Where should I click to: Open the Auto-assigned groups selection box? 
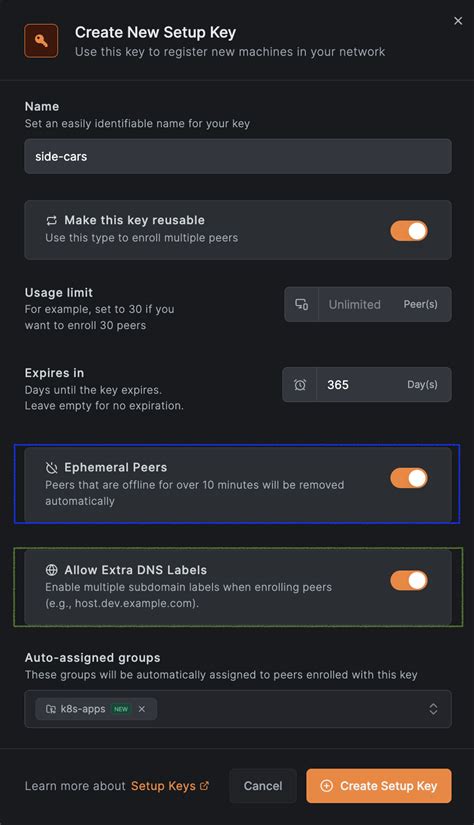click(x=238, y=709)
